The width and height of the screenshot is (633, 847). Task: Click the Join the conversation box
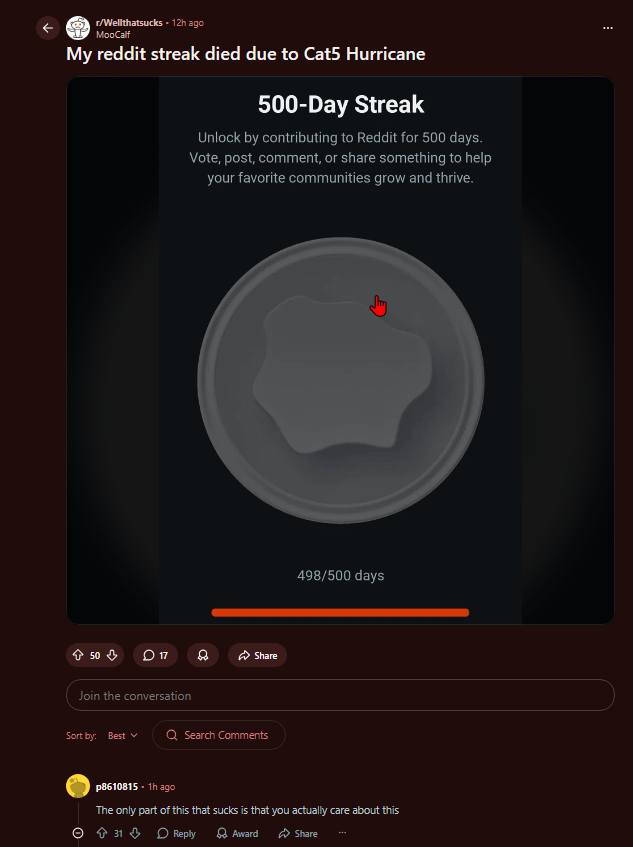click(340, 695)
